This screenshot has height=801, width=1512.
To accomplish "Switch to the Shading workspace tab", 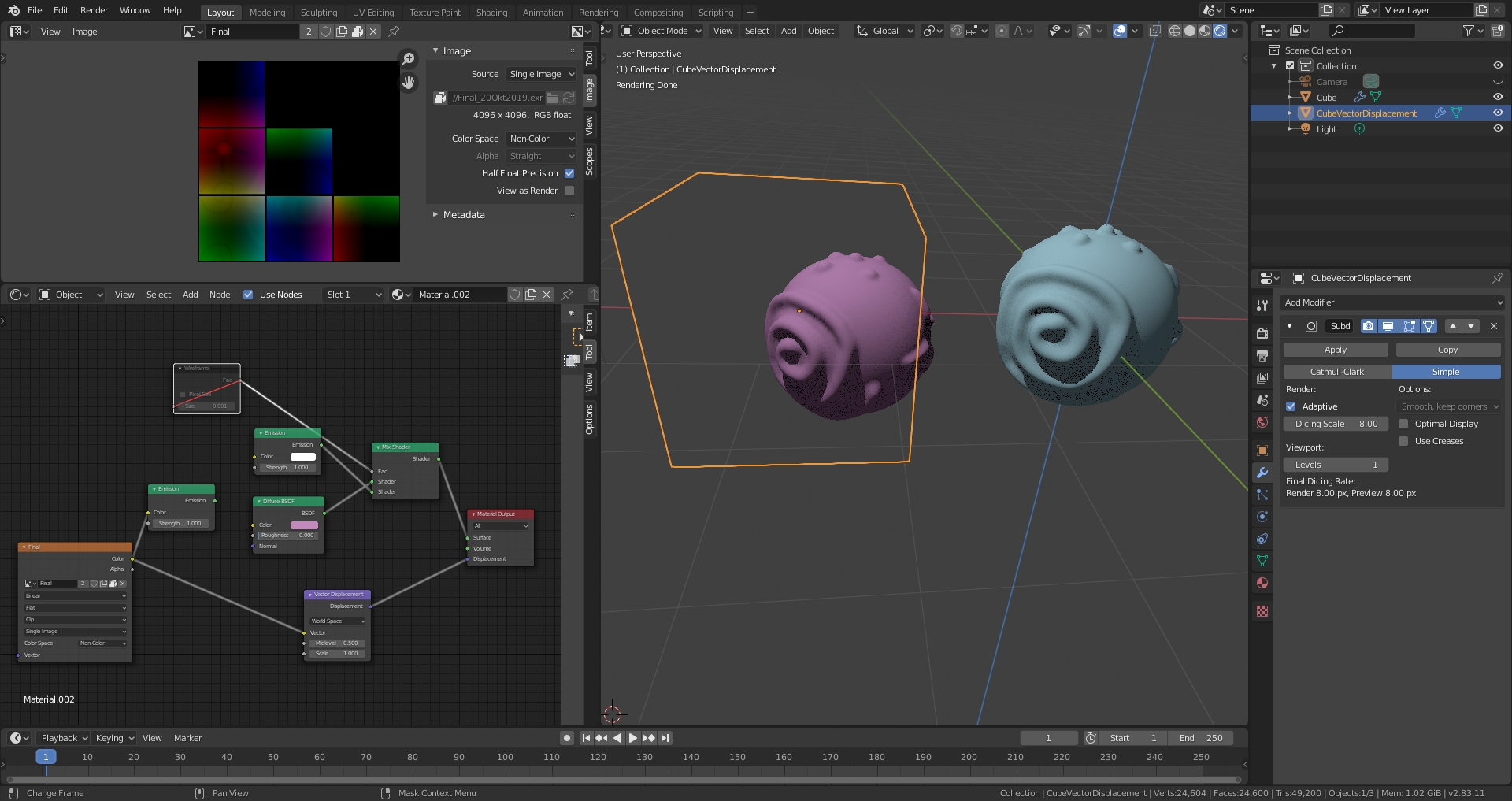I will click(491, 12).
